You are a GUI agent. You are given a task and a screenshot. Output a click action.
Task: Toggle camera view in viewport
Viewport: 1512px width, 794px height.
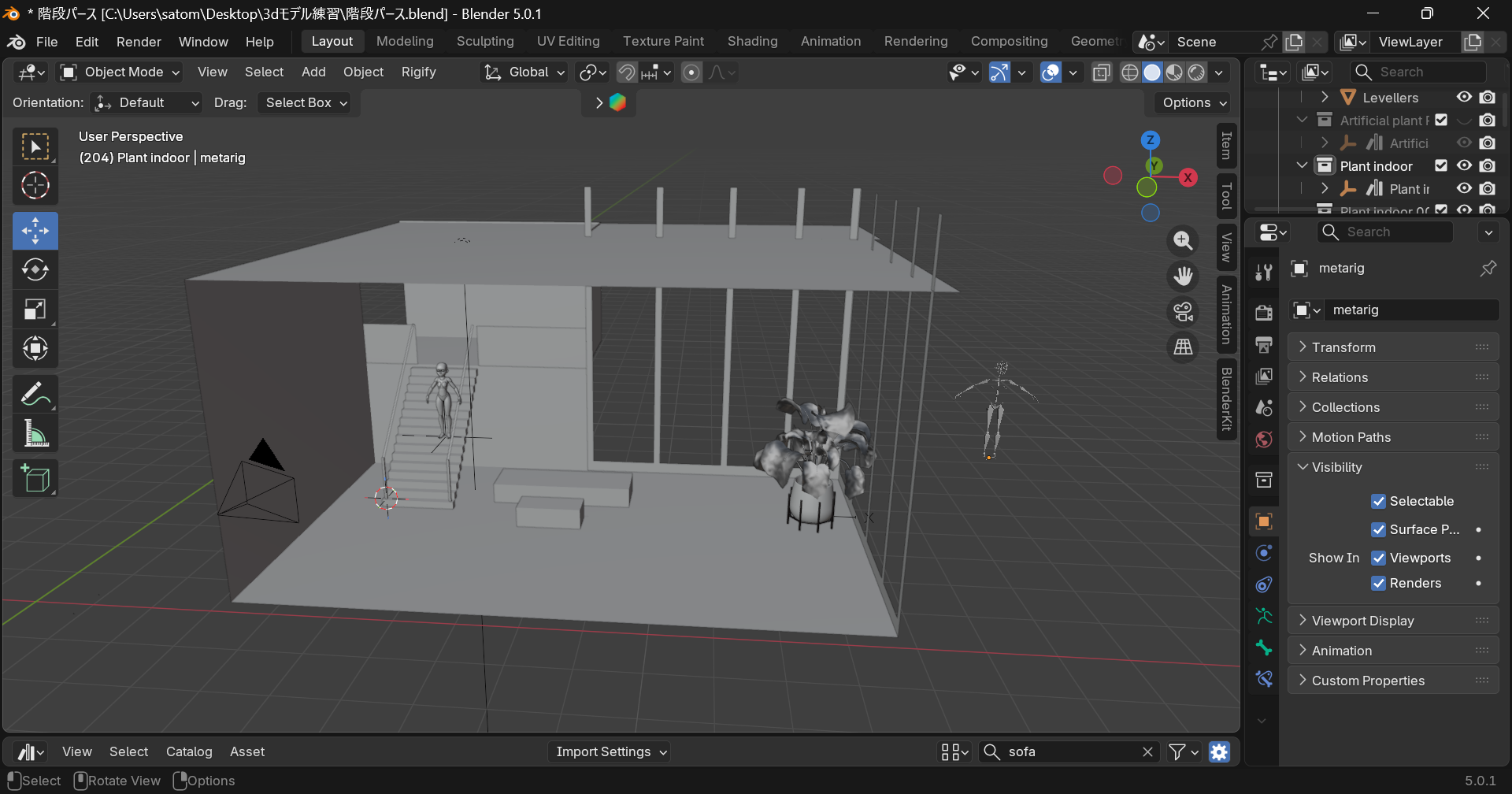pos(1183,312)
